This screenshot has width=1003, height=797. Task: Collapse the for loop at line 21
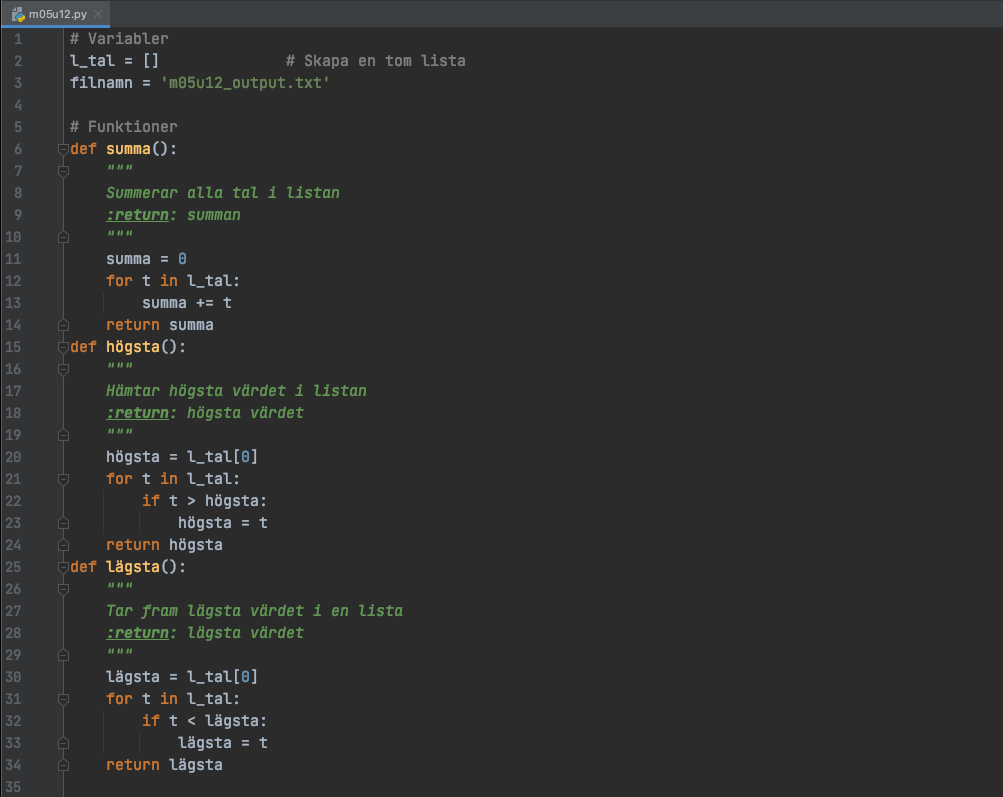[63, 479]
